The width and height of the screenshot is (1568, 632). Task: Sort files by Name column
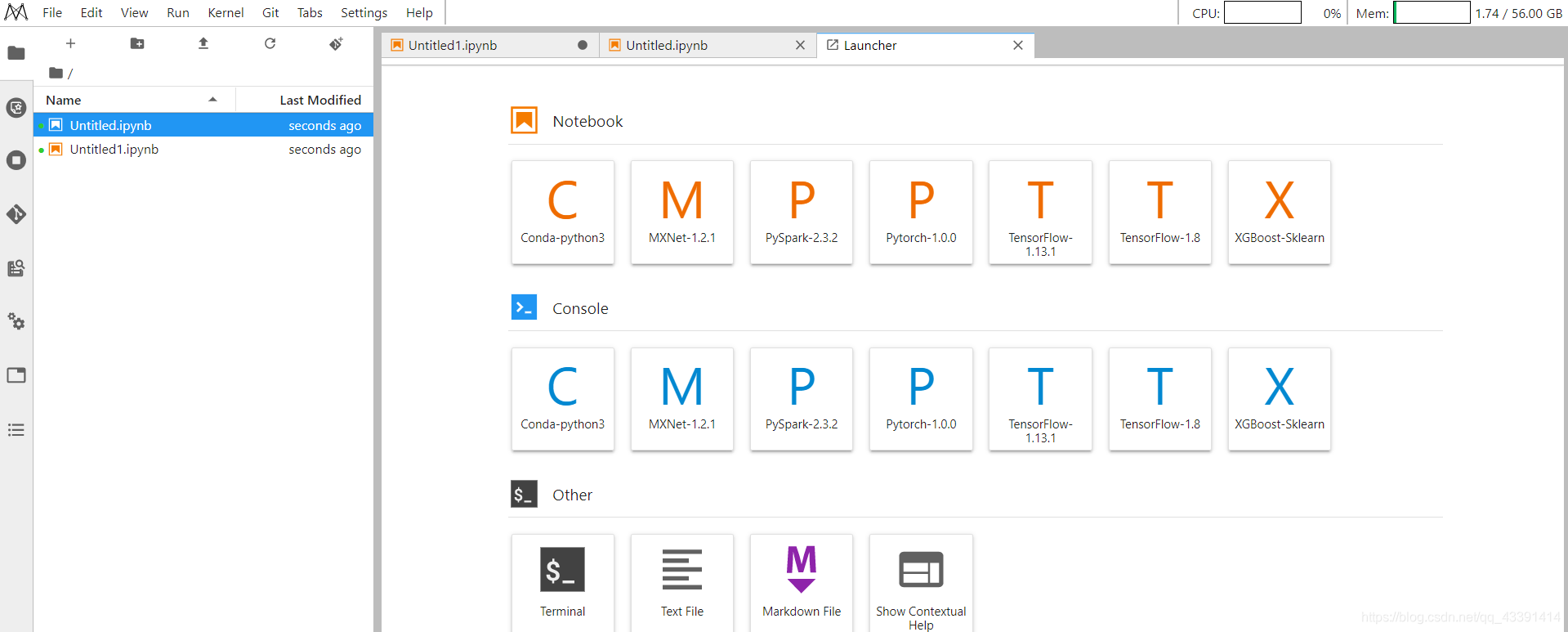(x=135, y=100)
